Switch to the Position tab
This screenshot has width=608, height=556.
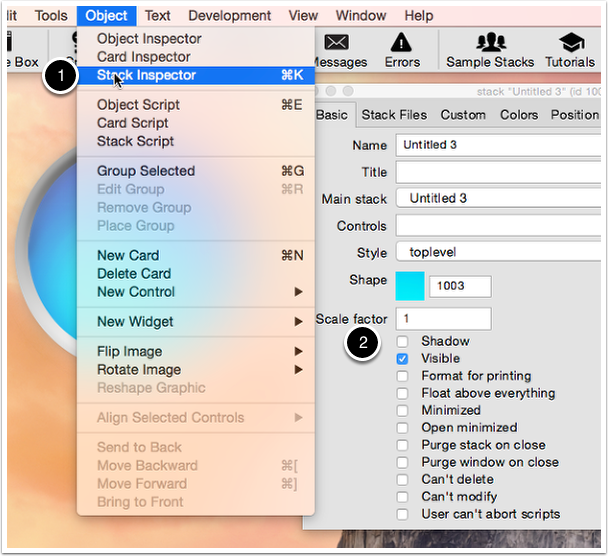pos(575,115)
